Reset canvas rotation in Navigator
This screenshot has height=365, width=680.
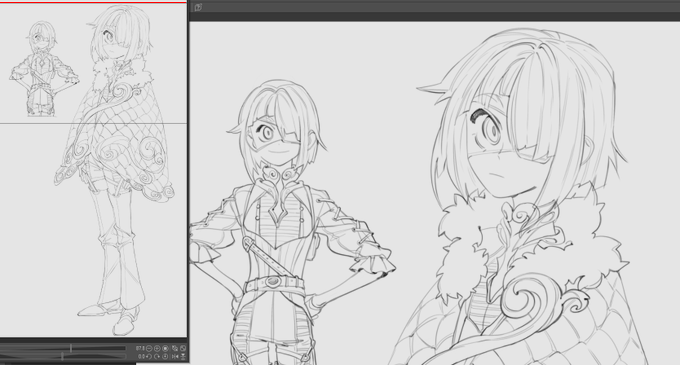click(165, 356)
